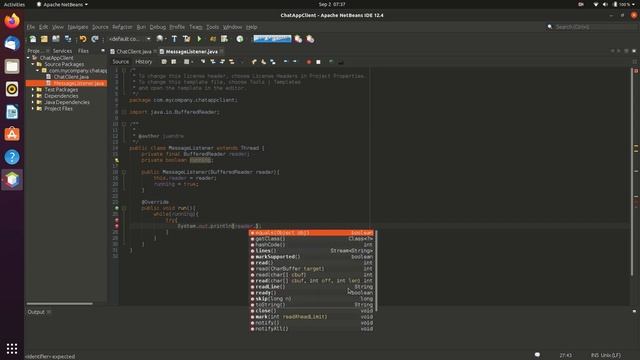Choose readLine() from completion list
Viewport: 640px width, 360px height.
311,287
